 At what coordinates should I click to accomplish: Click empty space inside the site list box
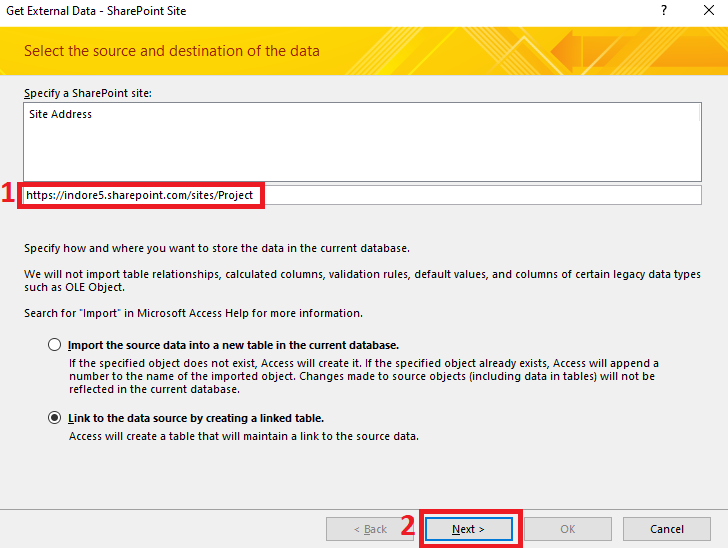[360, 150]
